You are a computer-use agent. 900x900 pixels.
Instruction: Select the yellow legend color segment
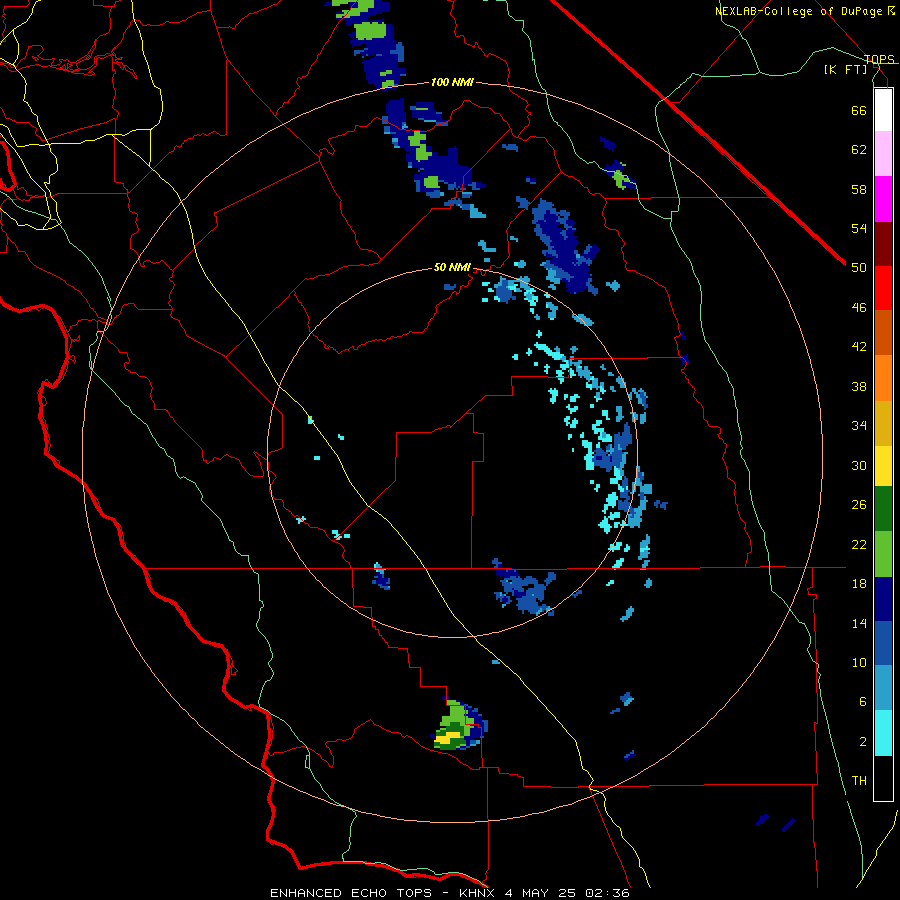pos(883,466)
